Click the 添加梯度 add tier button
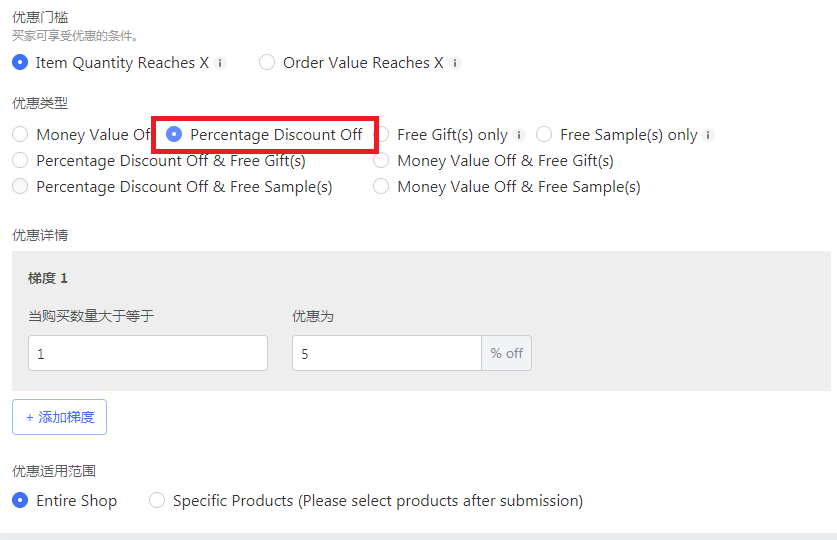This screenshot has width=837, height=540. [x=59, y=417]
